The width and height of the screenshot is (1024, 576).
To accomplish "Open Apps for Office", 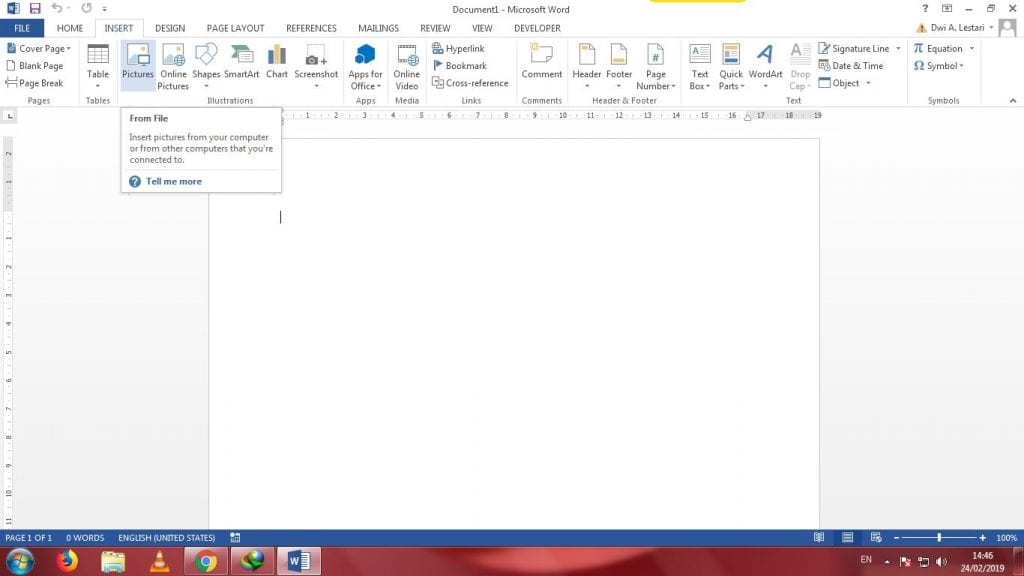I will [365, 67].
